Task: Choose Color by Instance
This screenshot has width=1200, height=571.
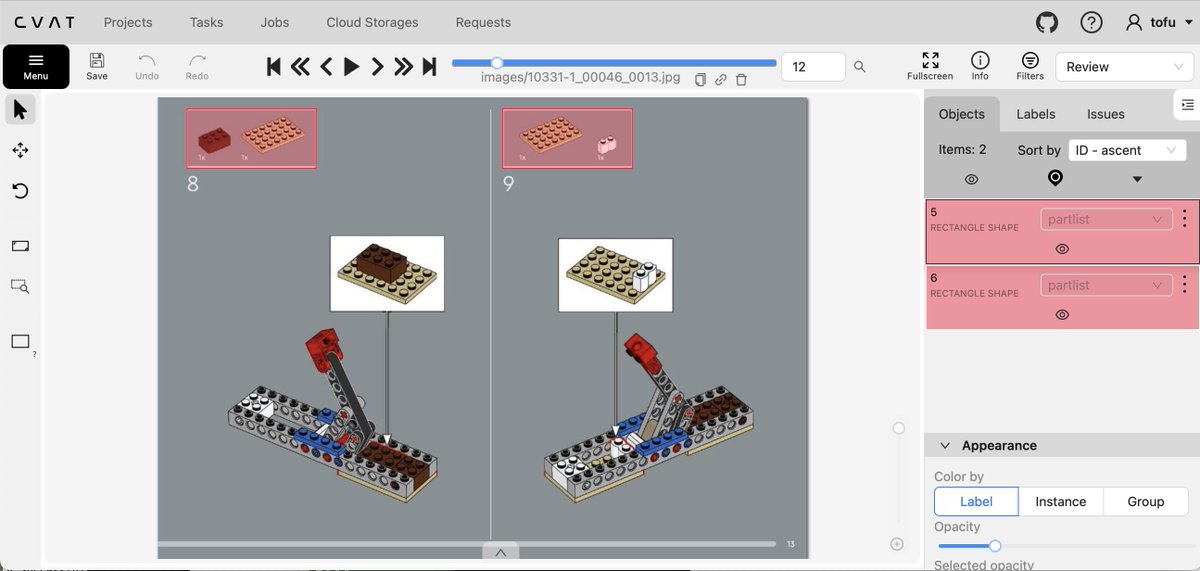Action: (1060, 502)
